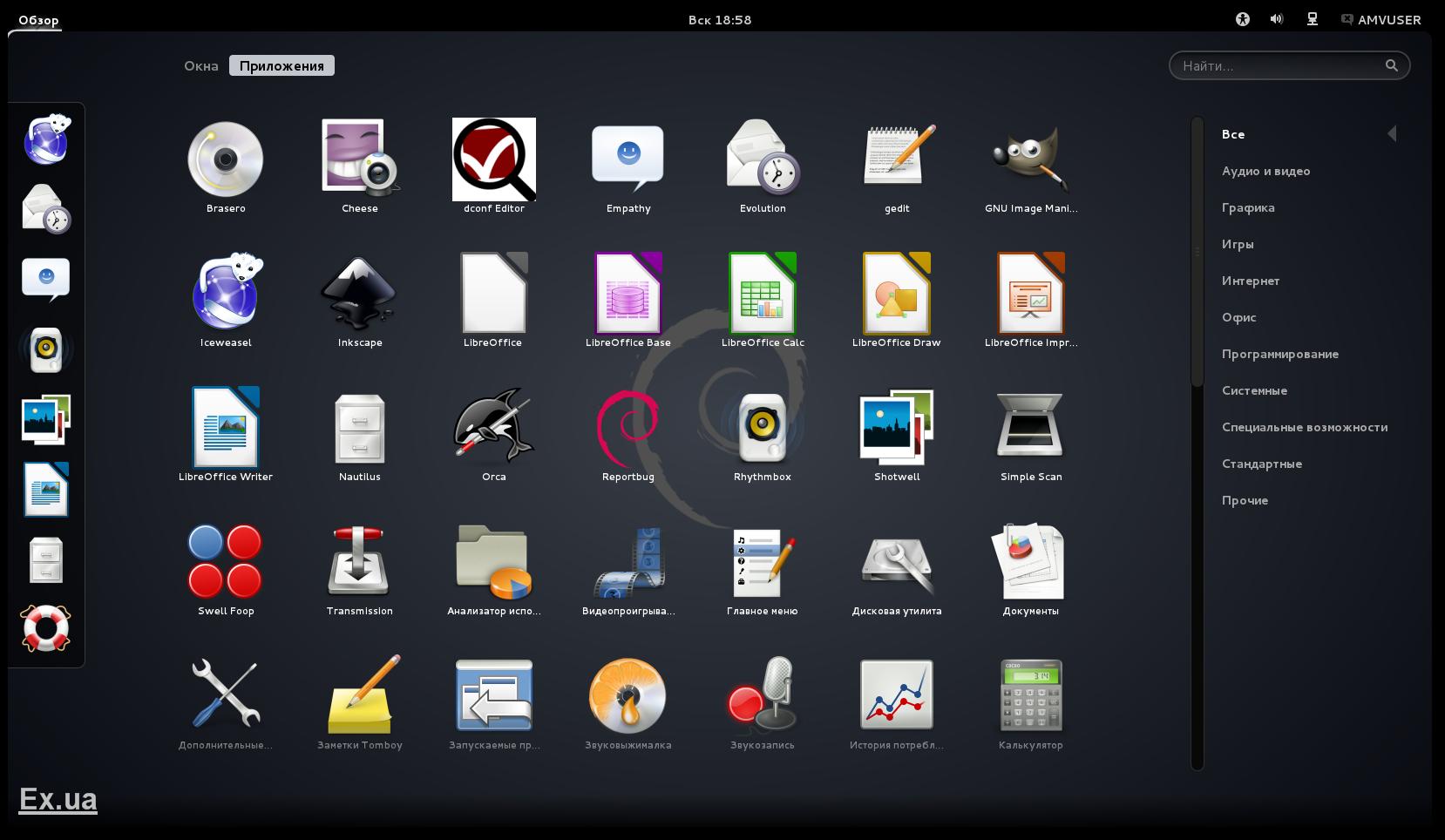Filter by Стандартные category

[1262, 464]
